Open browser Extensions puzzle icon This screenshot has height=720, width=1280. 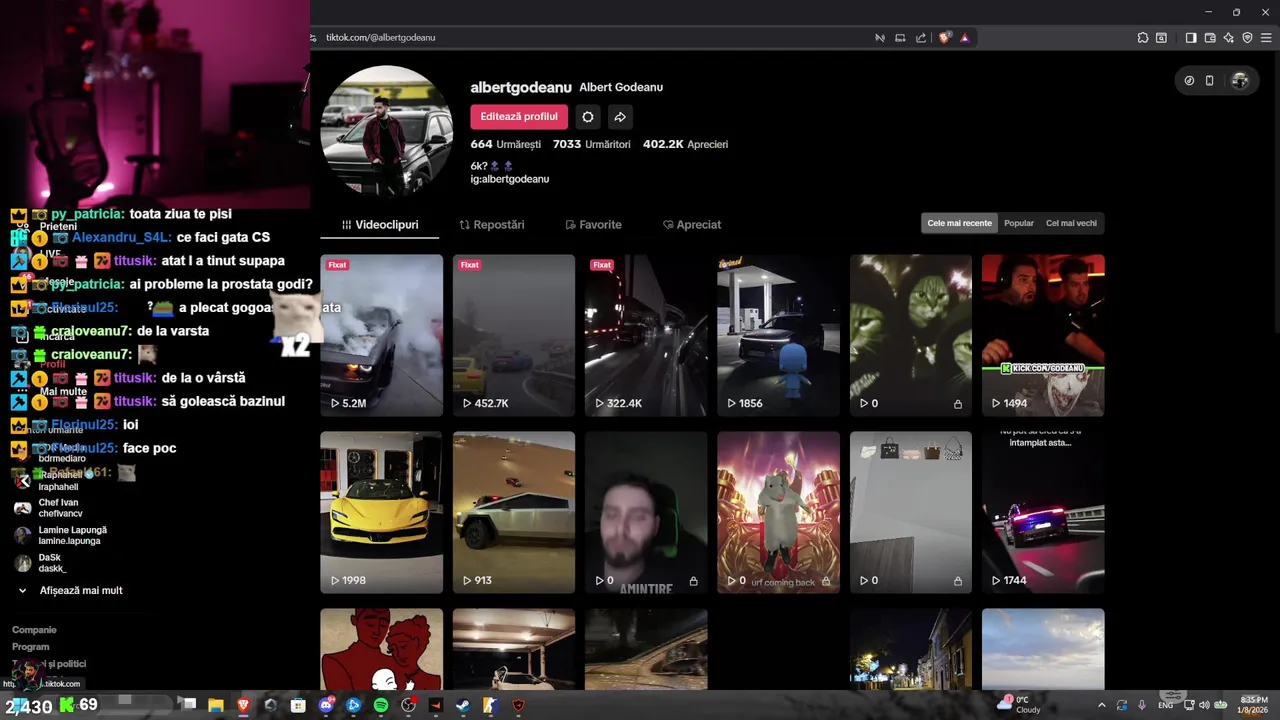(x=1143, y=38)
